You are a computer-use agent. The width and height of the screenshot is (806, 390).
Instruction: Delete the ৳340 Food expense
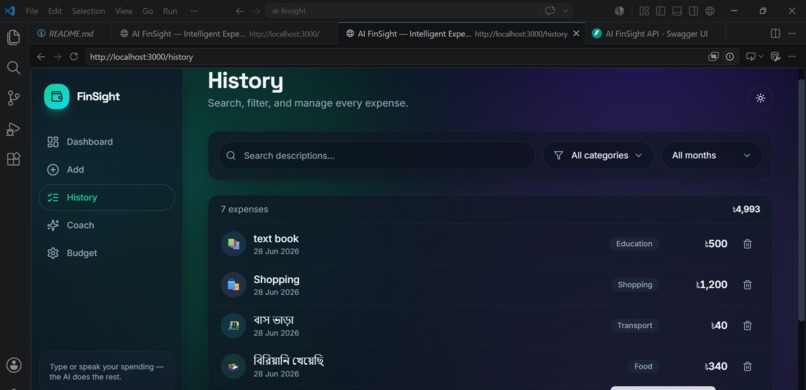747,366
